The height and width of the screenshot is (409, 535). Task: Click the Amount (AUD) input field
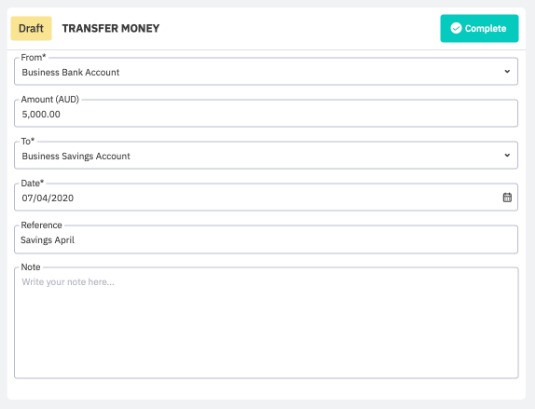click(x=266, y=114)
